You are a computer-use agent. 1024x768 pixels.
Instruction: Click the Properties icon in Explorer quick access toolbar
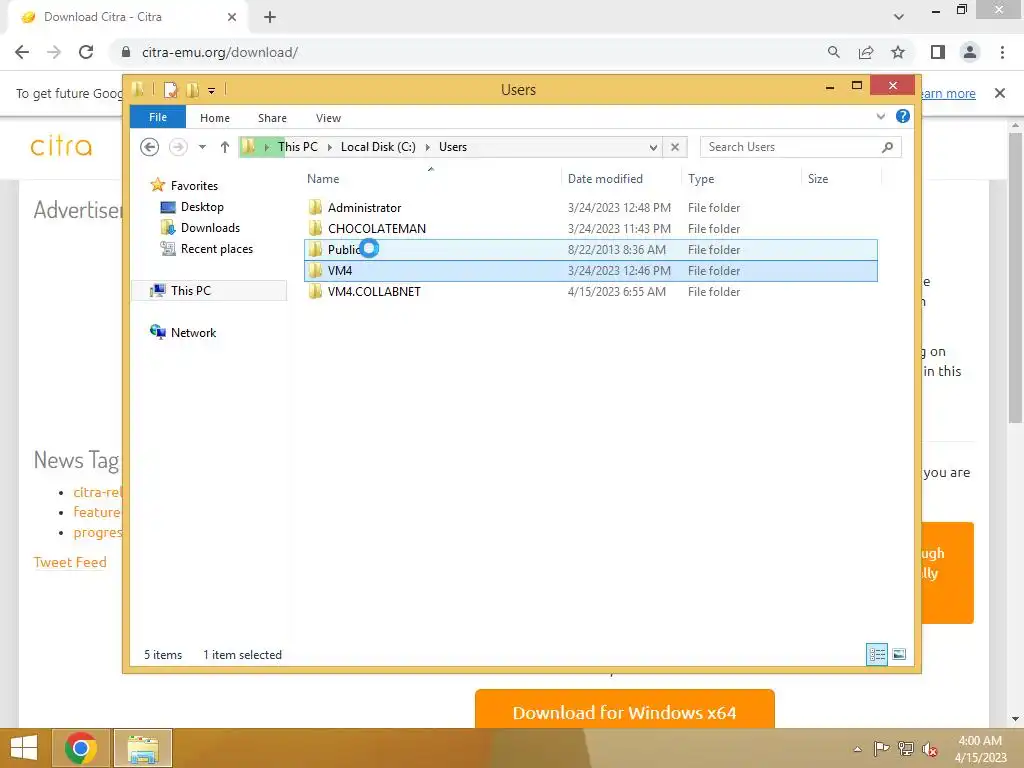point(170,89)
